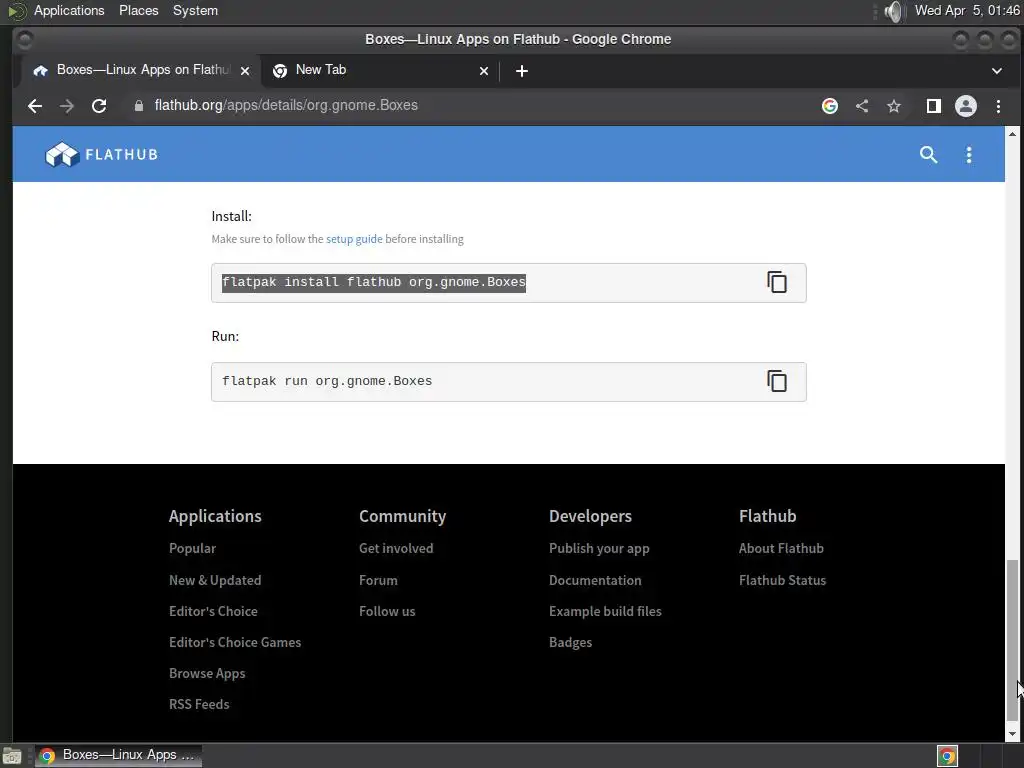Open Documentation link
The width and height of the screenshot is (1024, 768).
[x=595, y=580]
